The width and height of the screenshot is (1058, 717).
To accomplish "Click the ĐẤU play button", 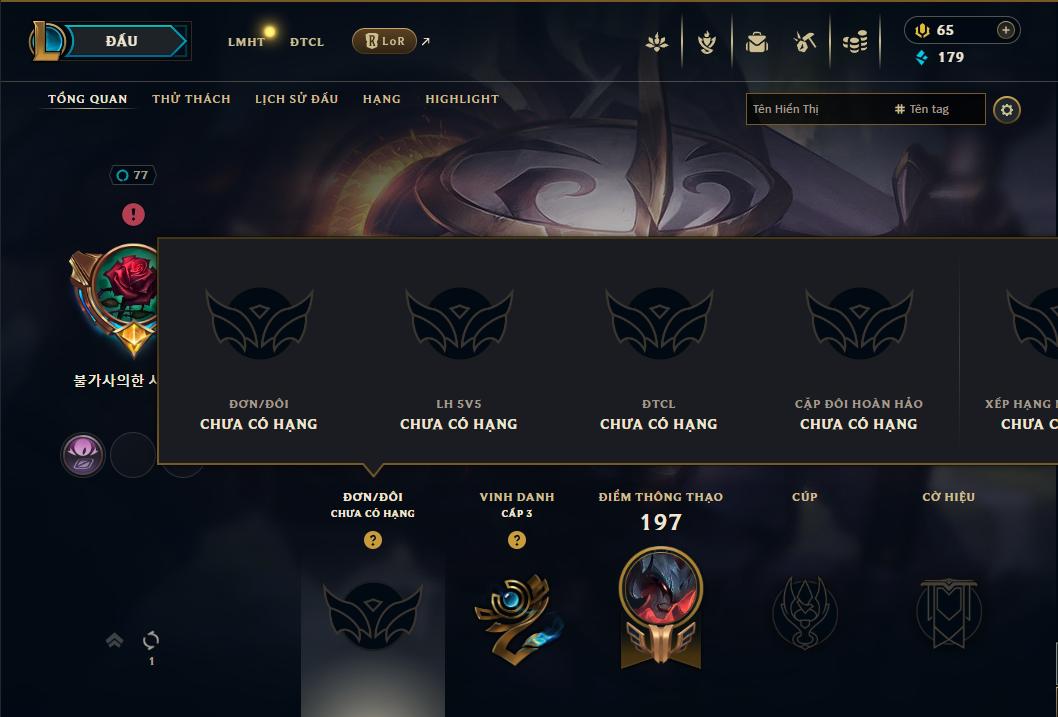I will (x=121, y=41).
